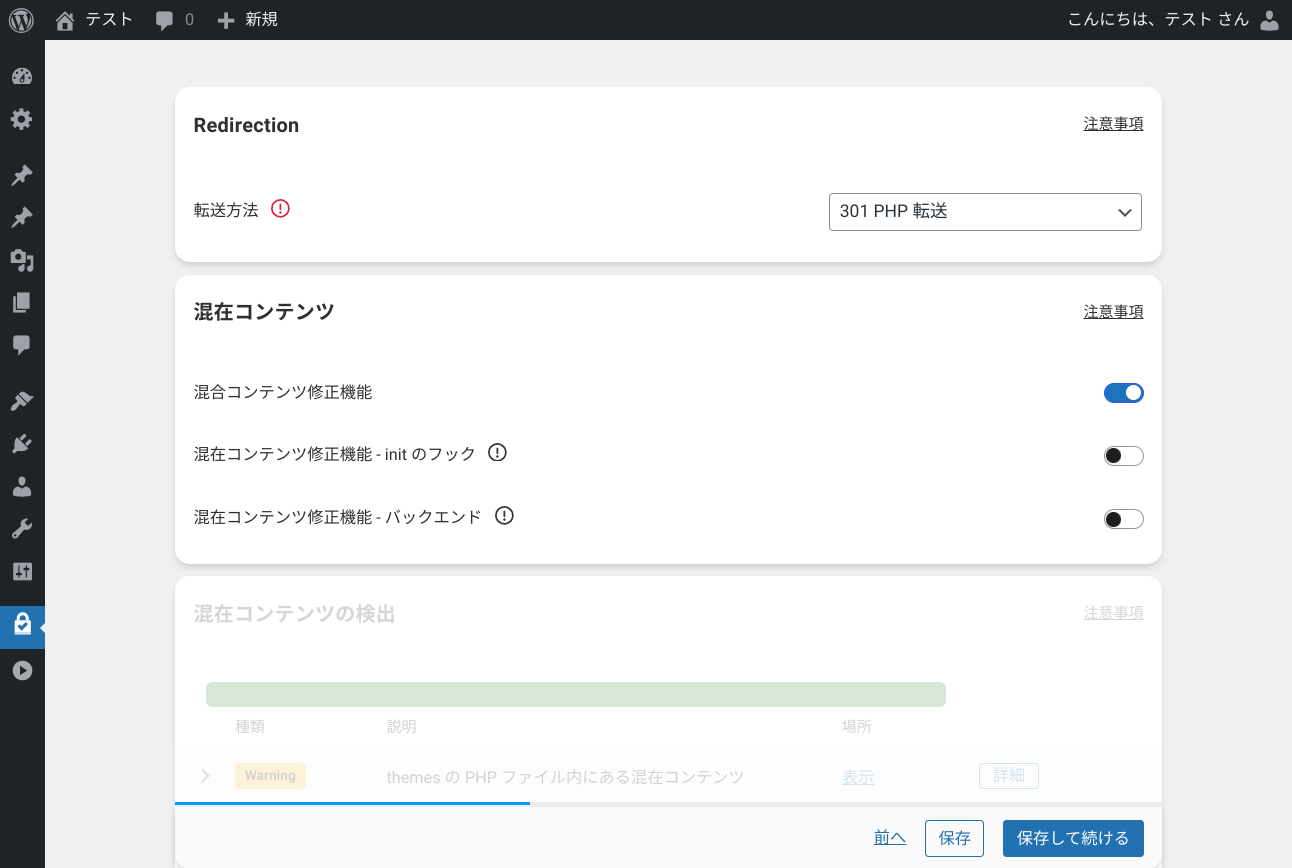Screen dimensions: 1292x868
Task: Enable the バックエンド mixed content toggle
Action: tap(1123, 519)
